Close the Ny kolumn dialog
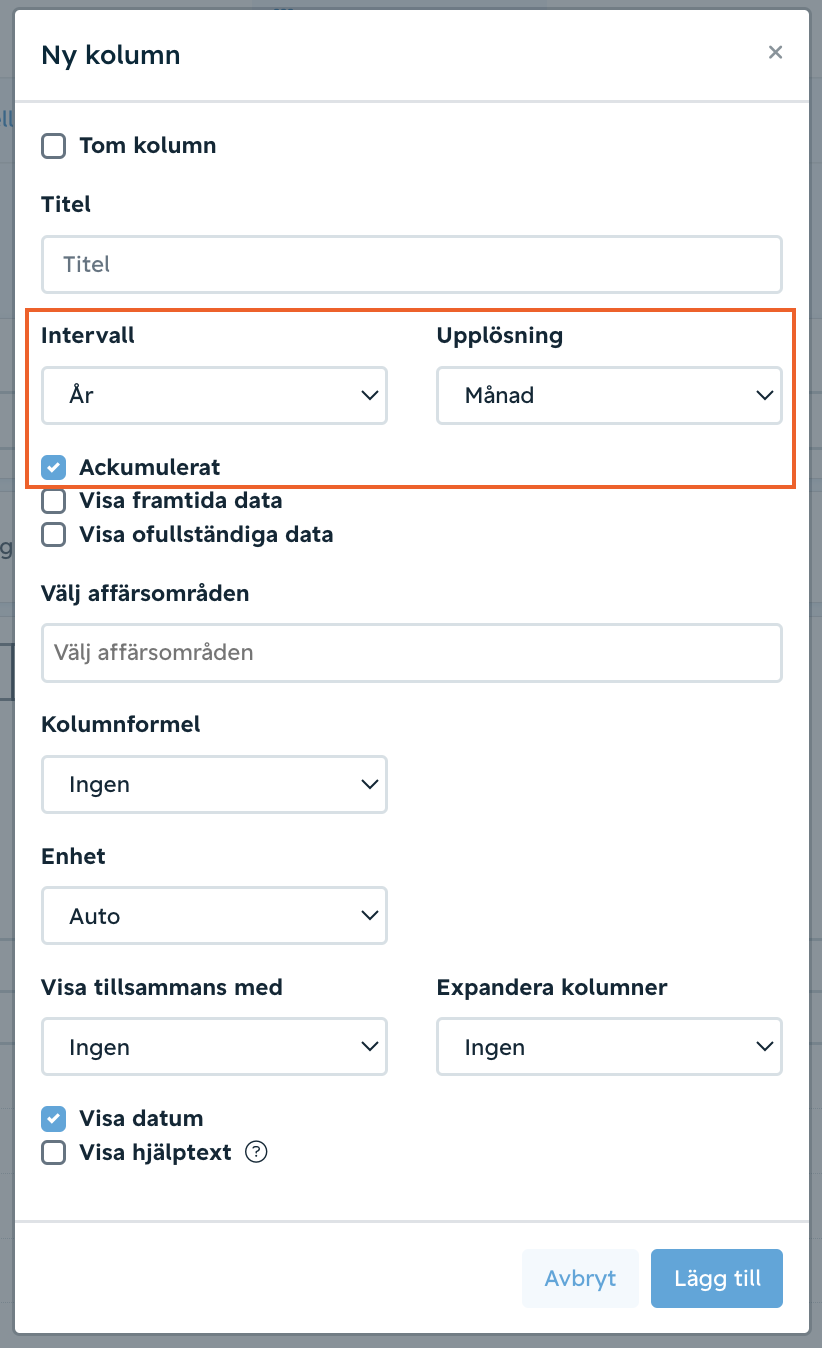 [x=775, y=53]
